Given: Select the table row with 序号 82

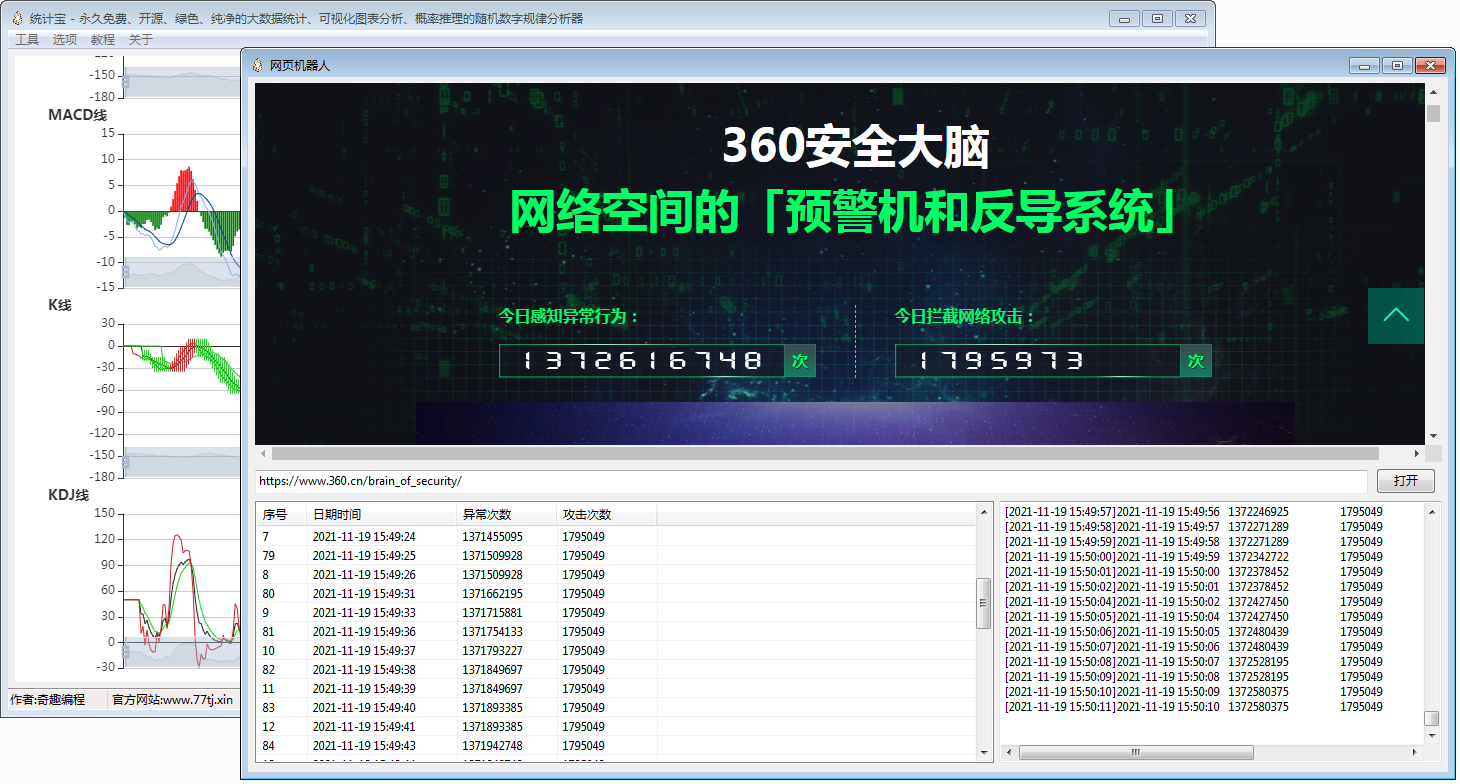Looking at the screenshot, I should tap(615, 670).
